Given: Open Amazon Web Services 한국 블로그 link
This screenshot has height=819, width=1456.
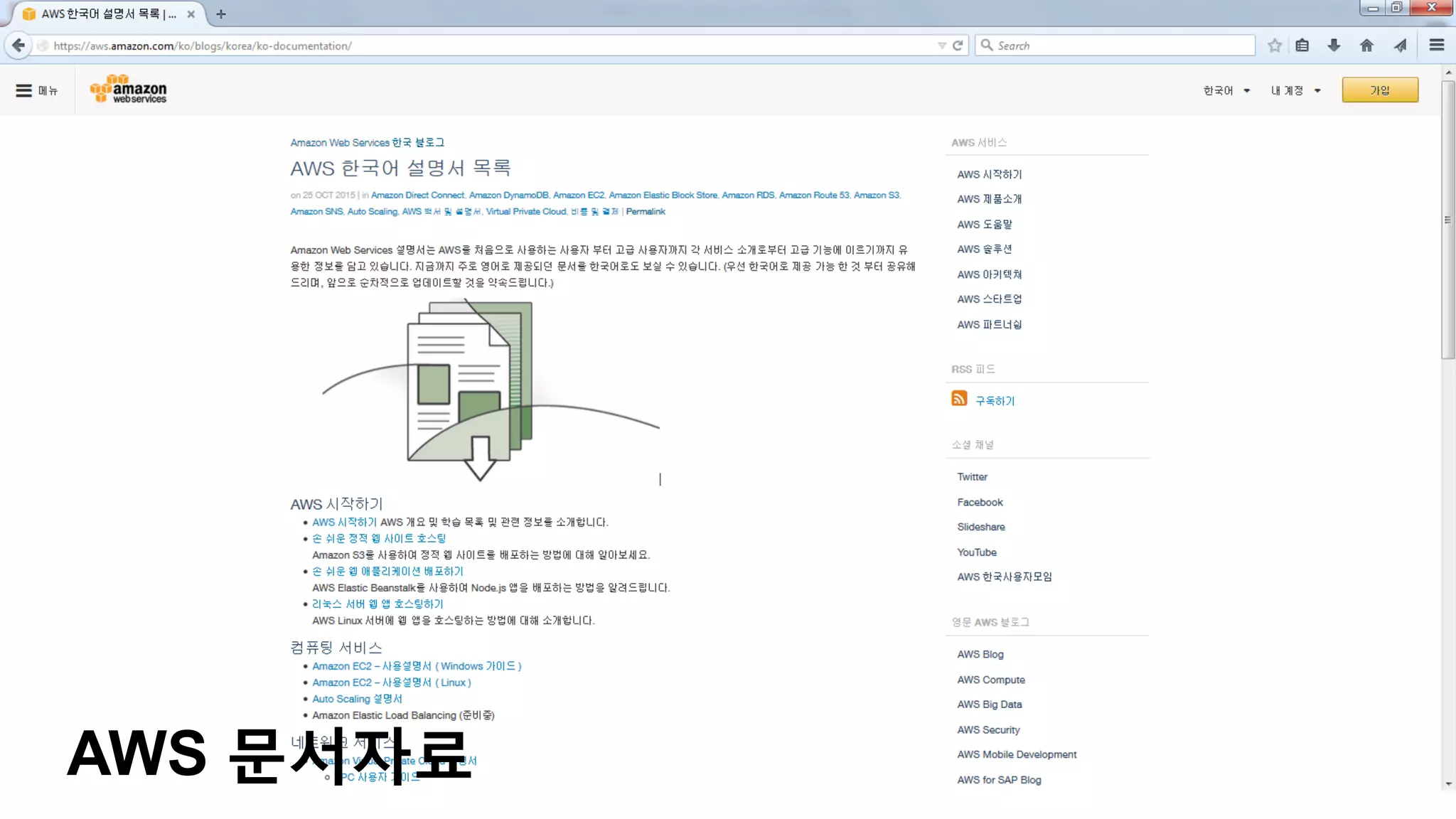Looking at the screenshot, I should 367,143.
